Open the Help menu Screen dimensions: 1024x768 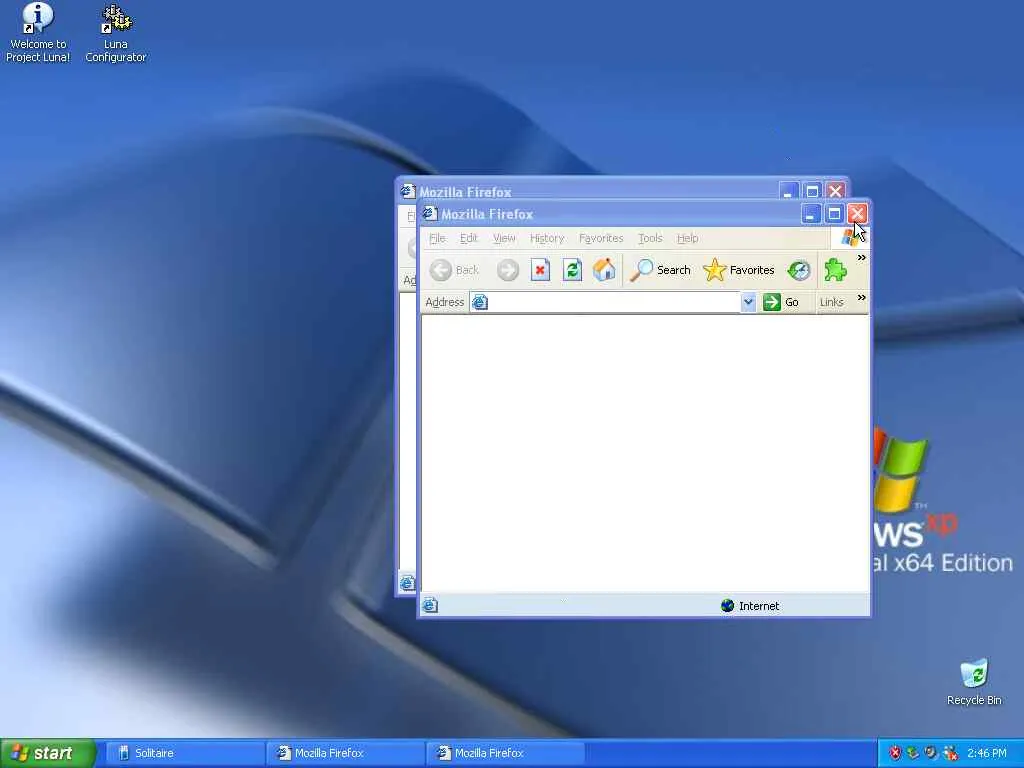[x=687, y=238]
